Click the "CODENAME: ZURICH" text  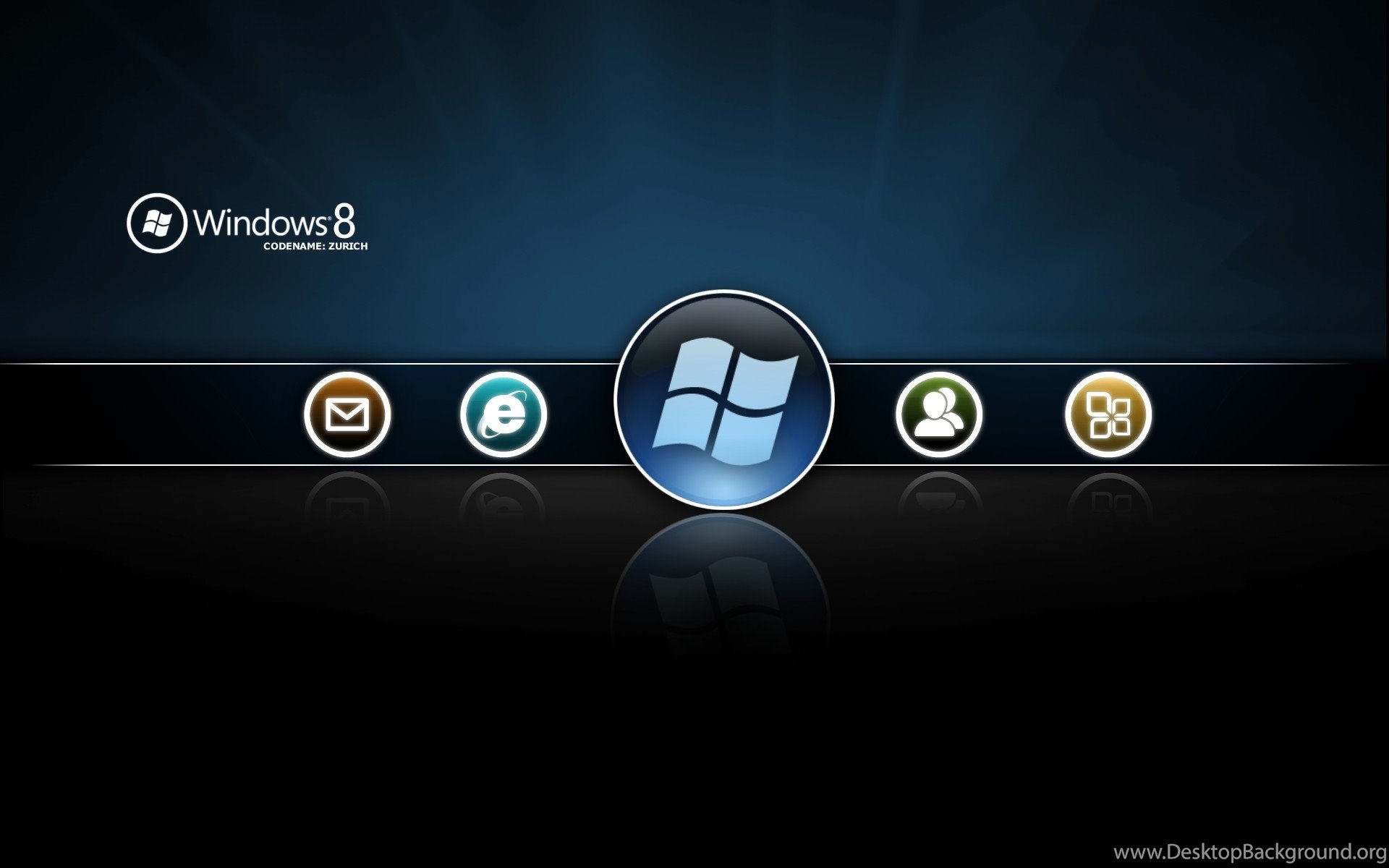click(x=315, y=246)
